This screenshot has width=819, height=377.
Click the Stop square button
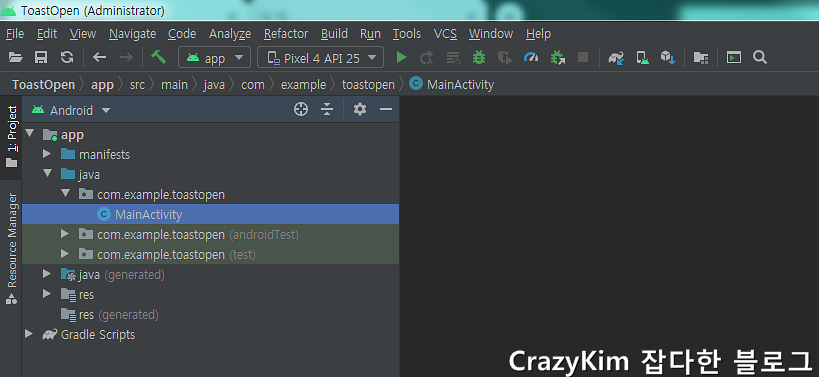pos(583,57)
